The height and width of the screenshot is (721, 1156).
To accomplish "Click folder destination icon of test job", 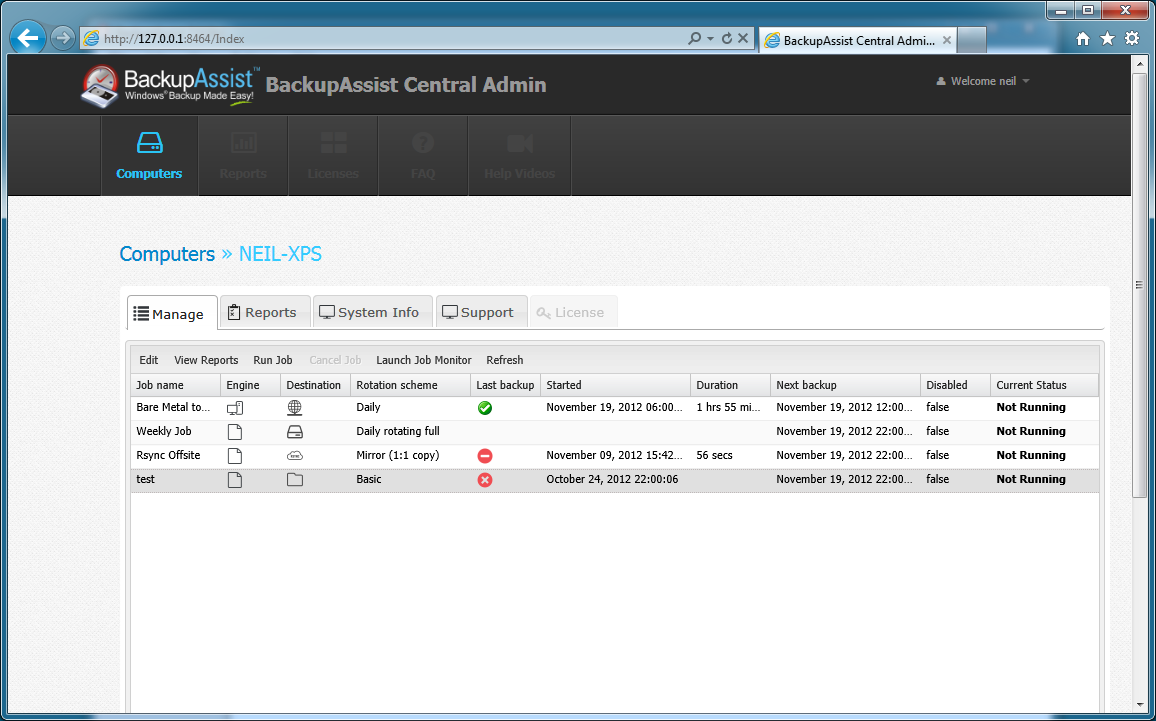I will pyautogui.click(x=294, y=480).
